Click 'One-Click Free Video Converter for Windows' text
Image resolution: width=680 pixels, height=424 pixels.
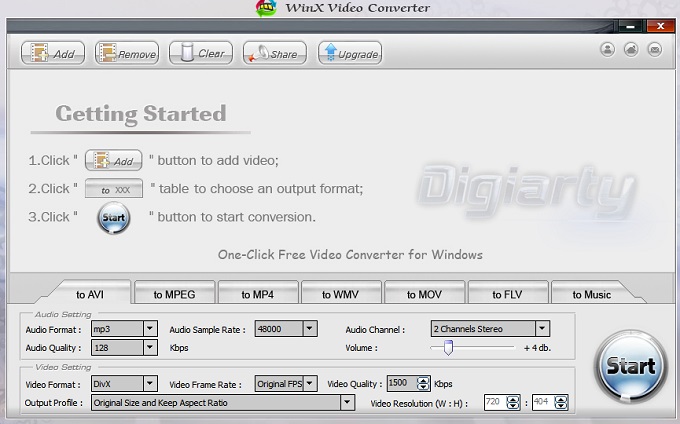tap(350, 254)
